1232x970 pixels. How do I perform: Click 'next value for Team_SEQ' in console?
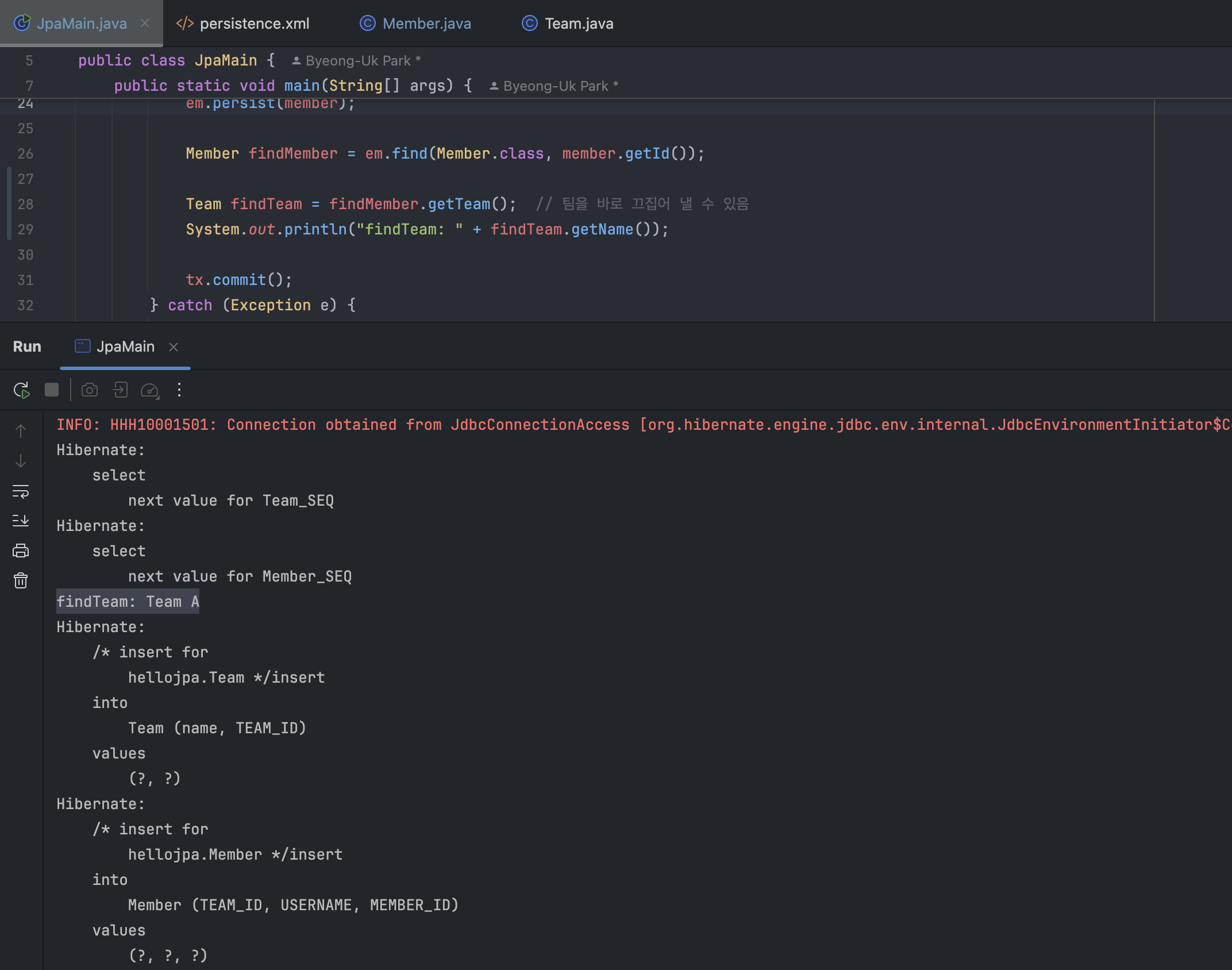coord(230,501)
